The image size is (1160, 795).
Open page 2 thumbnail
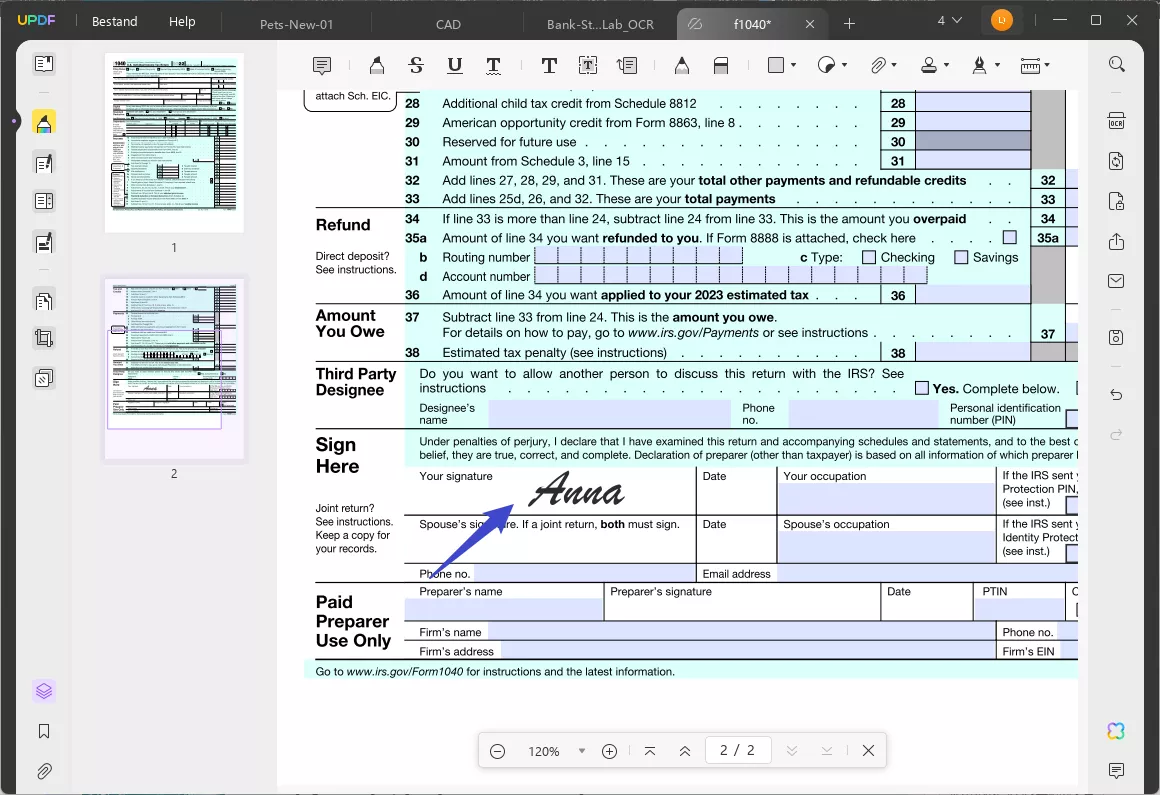[174, 369]
